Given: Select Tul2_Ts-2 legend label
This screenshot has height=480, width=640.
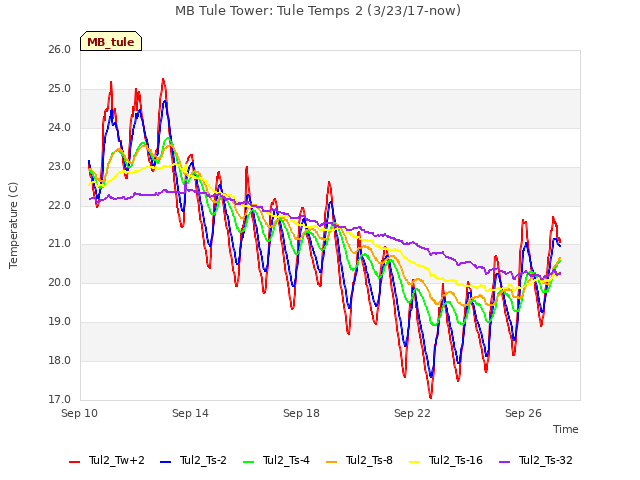Looking at the screenshot, I should pyautogui.click(x=203, y=460).
